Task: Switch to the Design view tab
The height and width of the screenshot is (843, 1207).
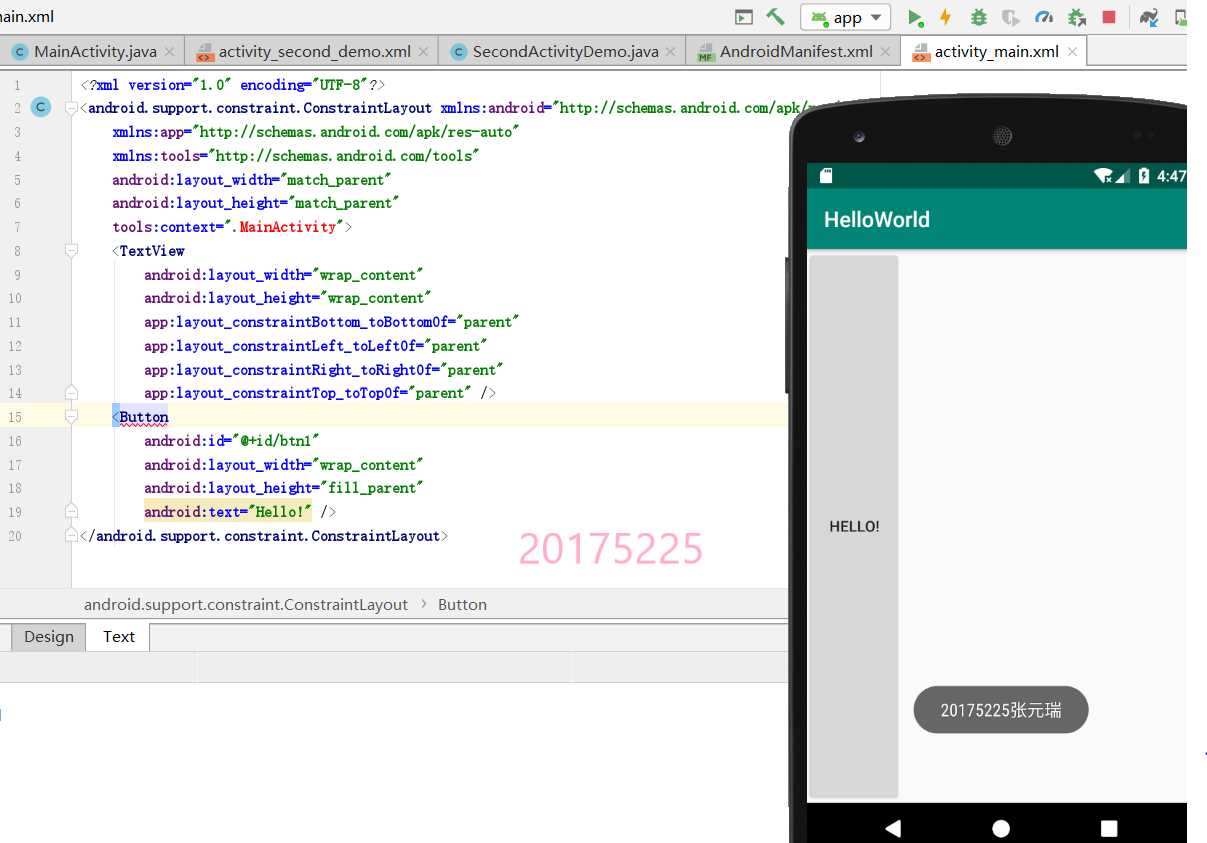Action: coord(49,637)
